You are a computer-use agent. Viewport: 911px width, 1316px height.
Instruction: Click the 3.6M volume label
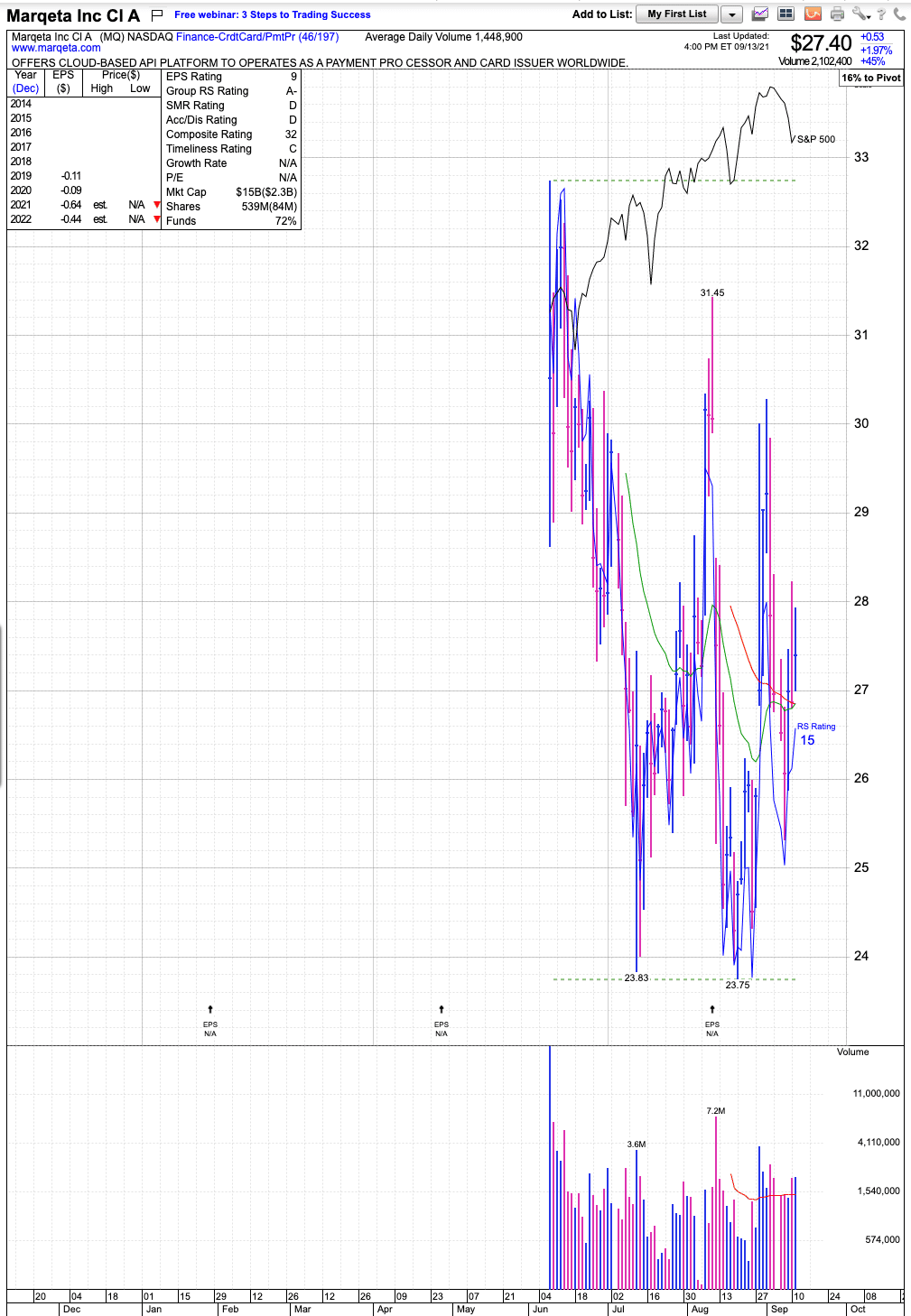pyautogui.click(x=637, y=1144)
